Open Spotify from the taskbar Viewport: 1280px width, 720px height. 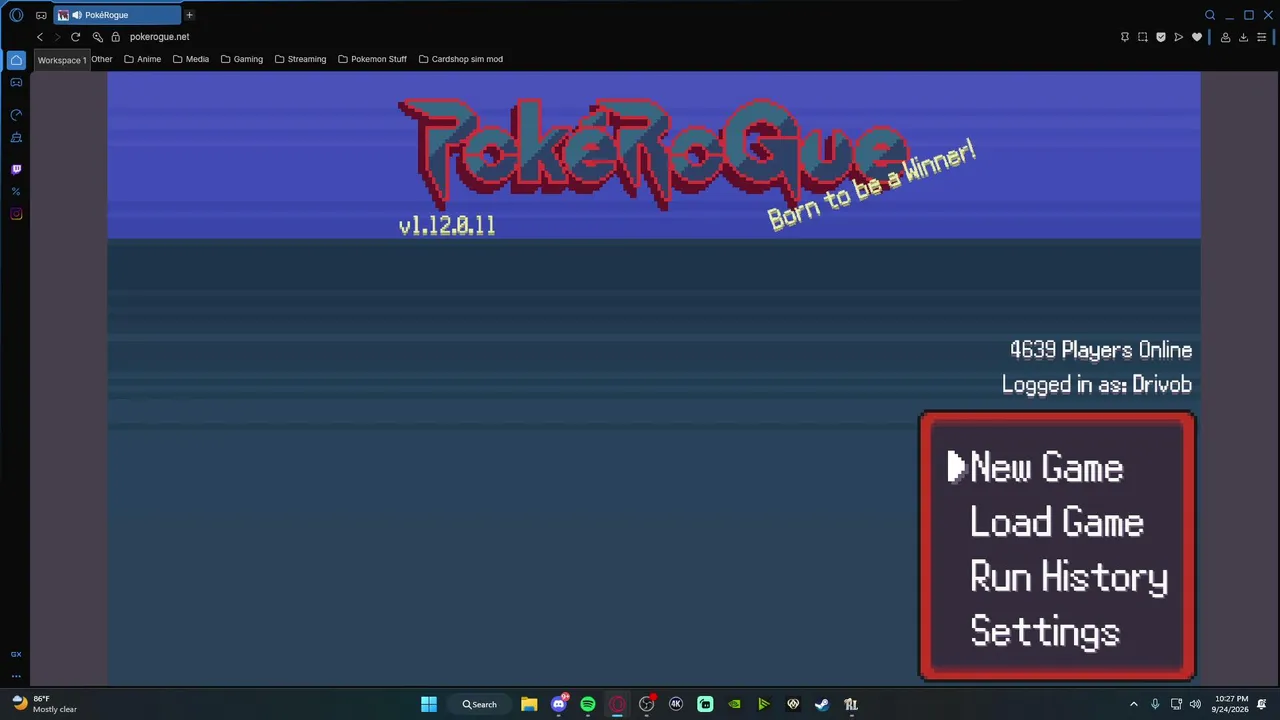coord(588,704)
